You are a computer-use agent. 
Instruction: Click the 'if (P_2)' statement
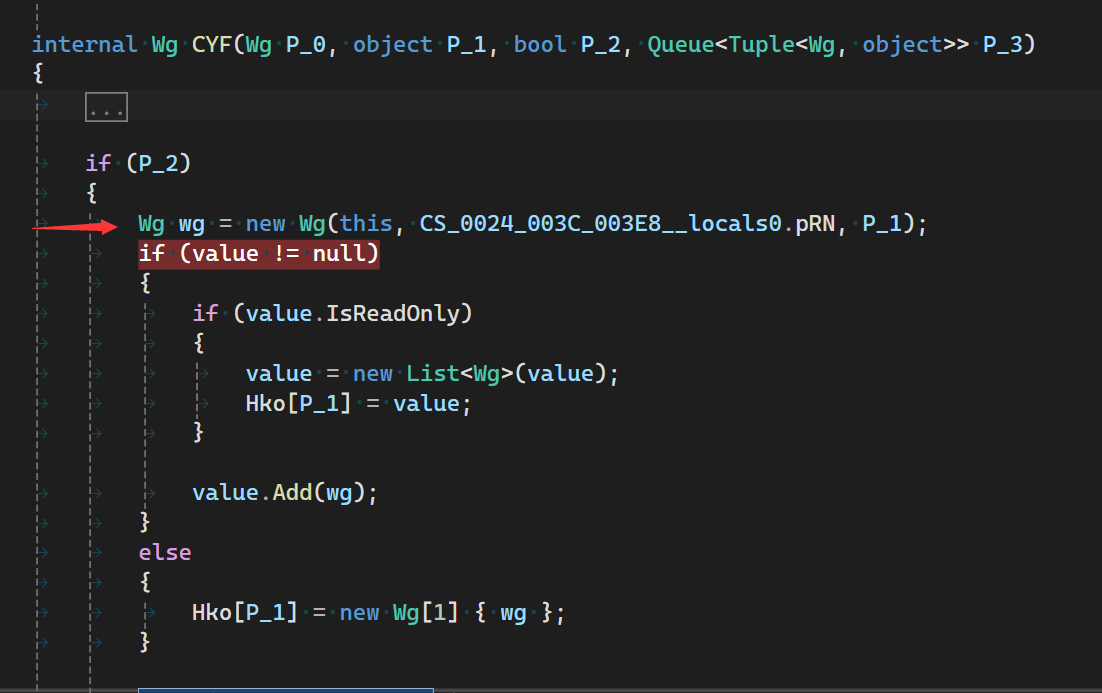click(x=138, y=164)
